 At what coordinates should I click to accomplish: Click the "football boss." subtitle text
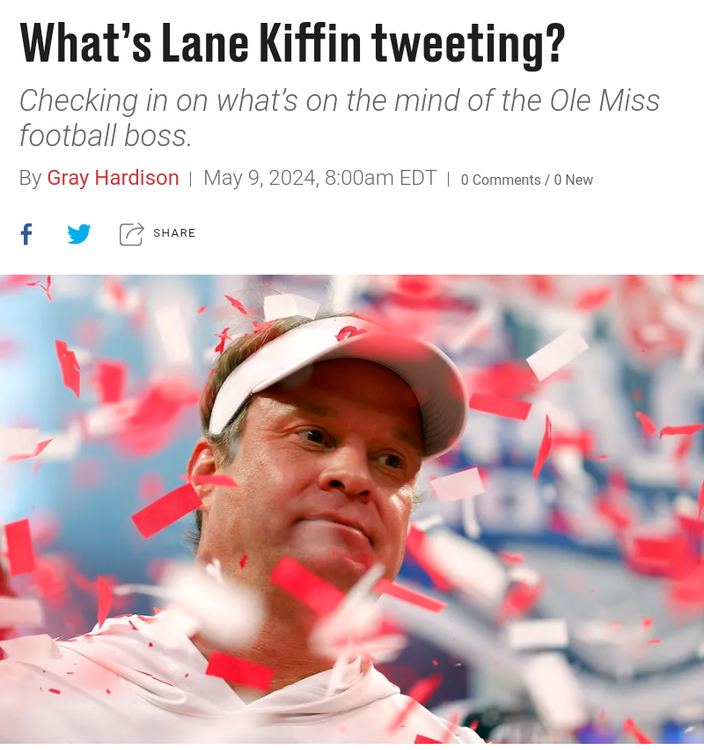point(105,135)
